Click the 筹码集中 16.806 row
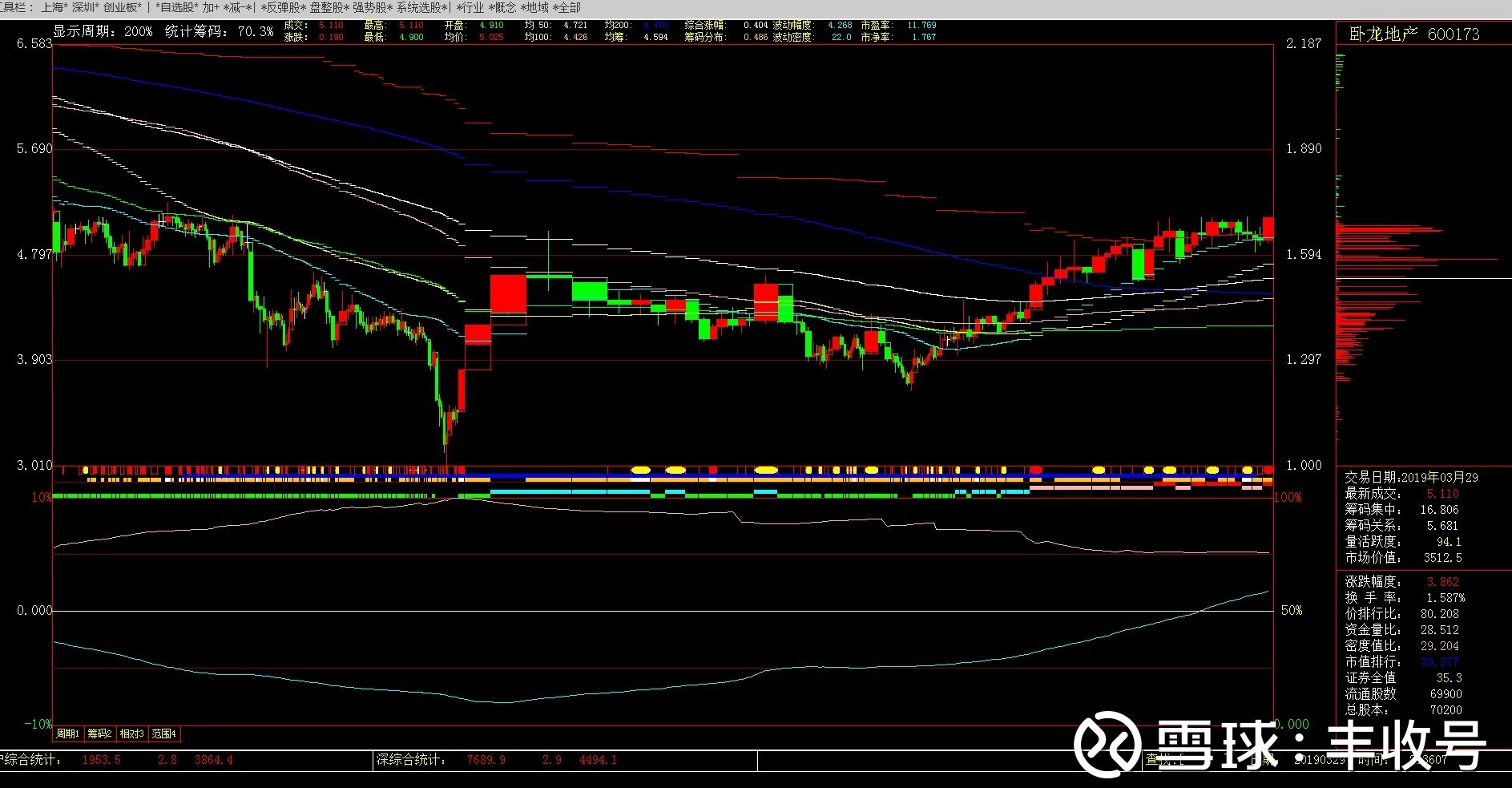The height and width of the screenshot is (788, 1512). coord(1402,509)
